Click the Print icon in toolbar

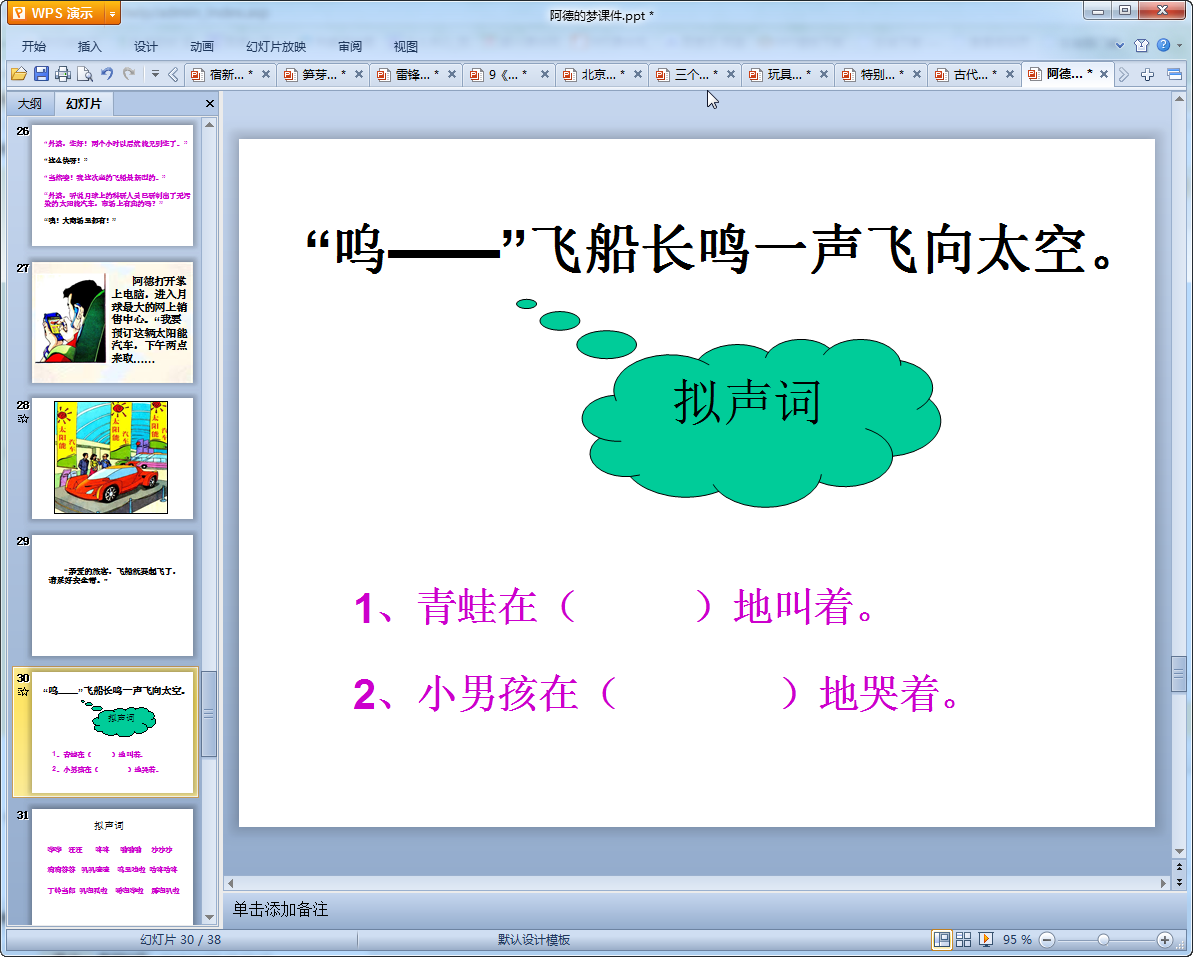click(63, 74)
